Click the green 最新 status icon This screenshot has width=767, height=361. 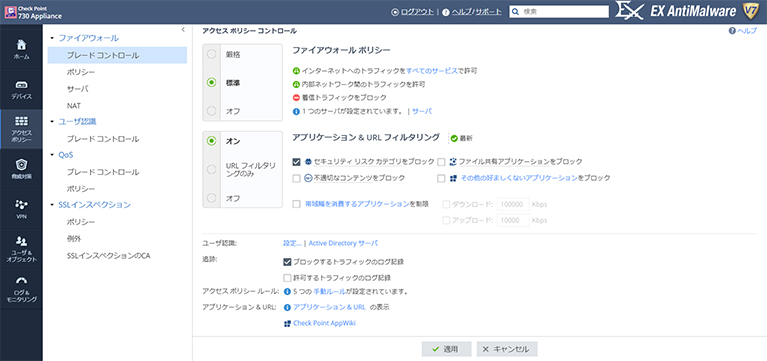(453, 138)
